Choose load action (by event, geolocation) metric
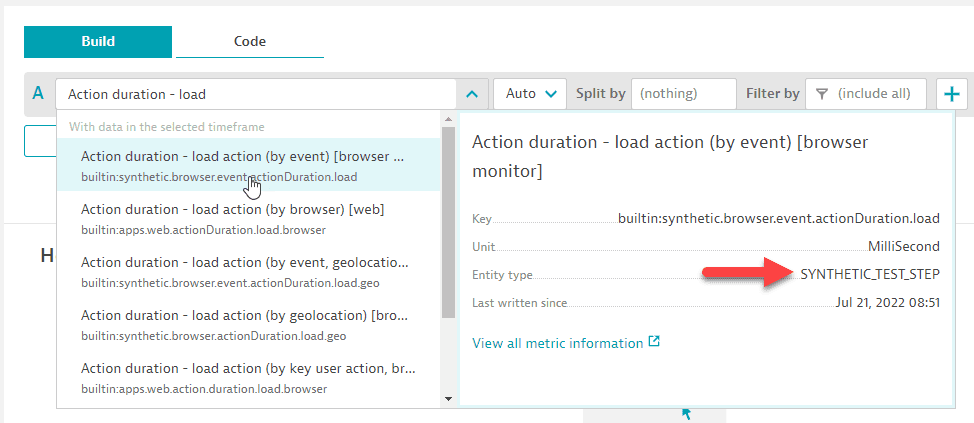This screenshot has height=423, width=974. tap(246, 271)
